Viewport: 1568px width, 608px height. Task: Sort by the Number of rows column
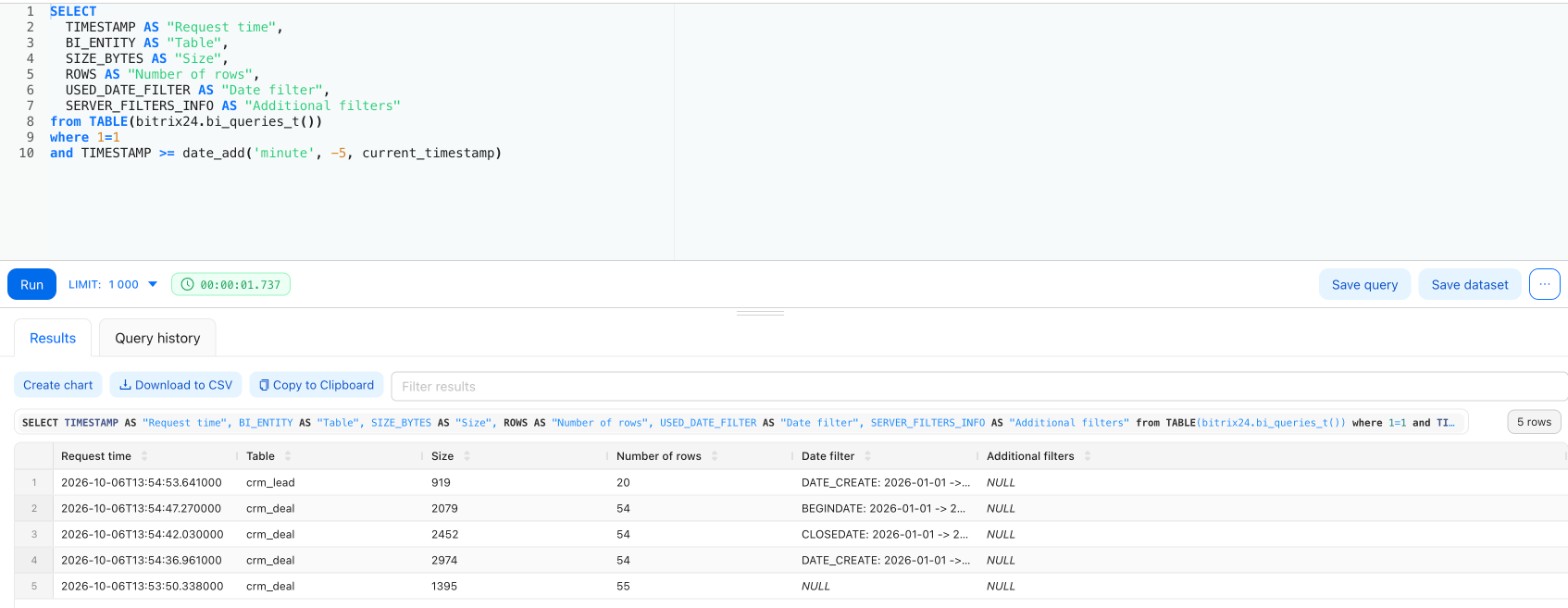[715, 456]
